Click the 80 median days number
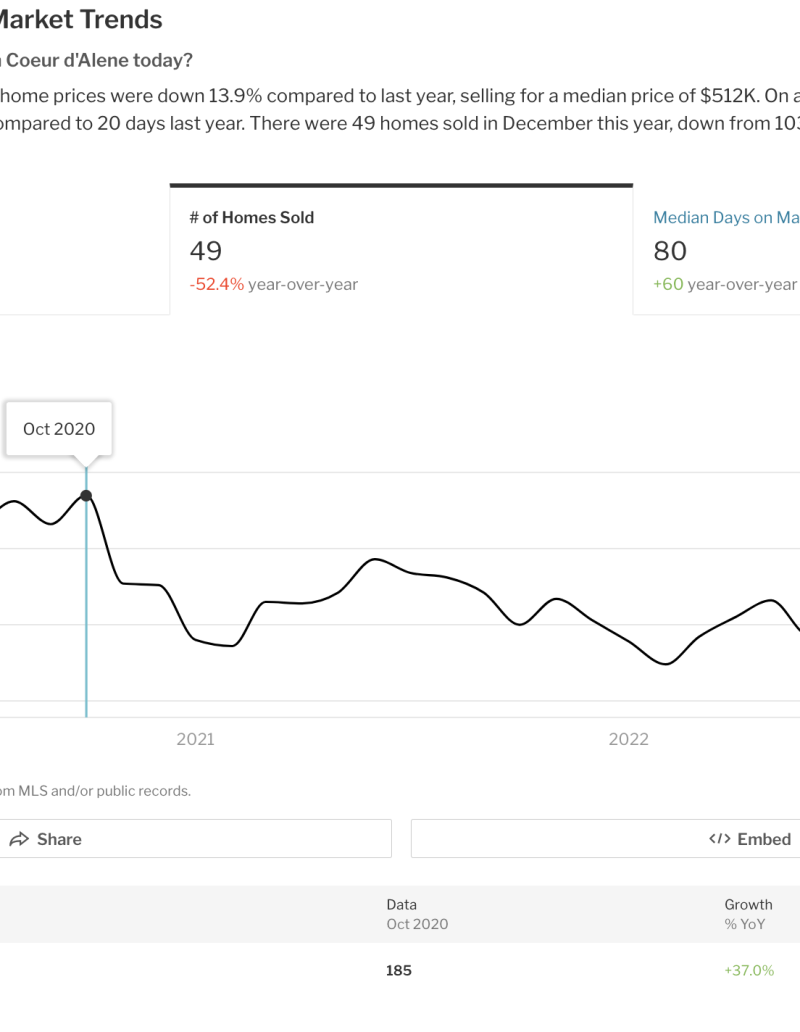This screenshot has width=800, height=1032. pos(670,251)
